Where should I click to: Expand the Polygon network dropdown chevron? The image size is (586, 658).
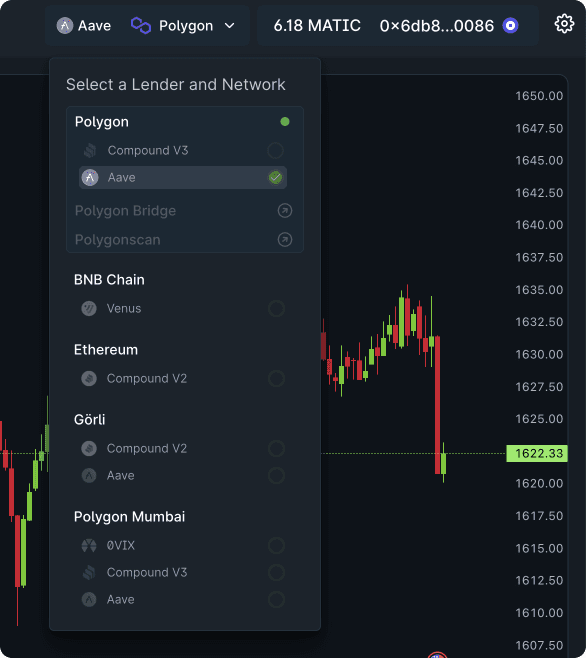pos(229,26)
